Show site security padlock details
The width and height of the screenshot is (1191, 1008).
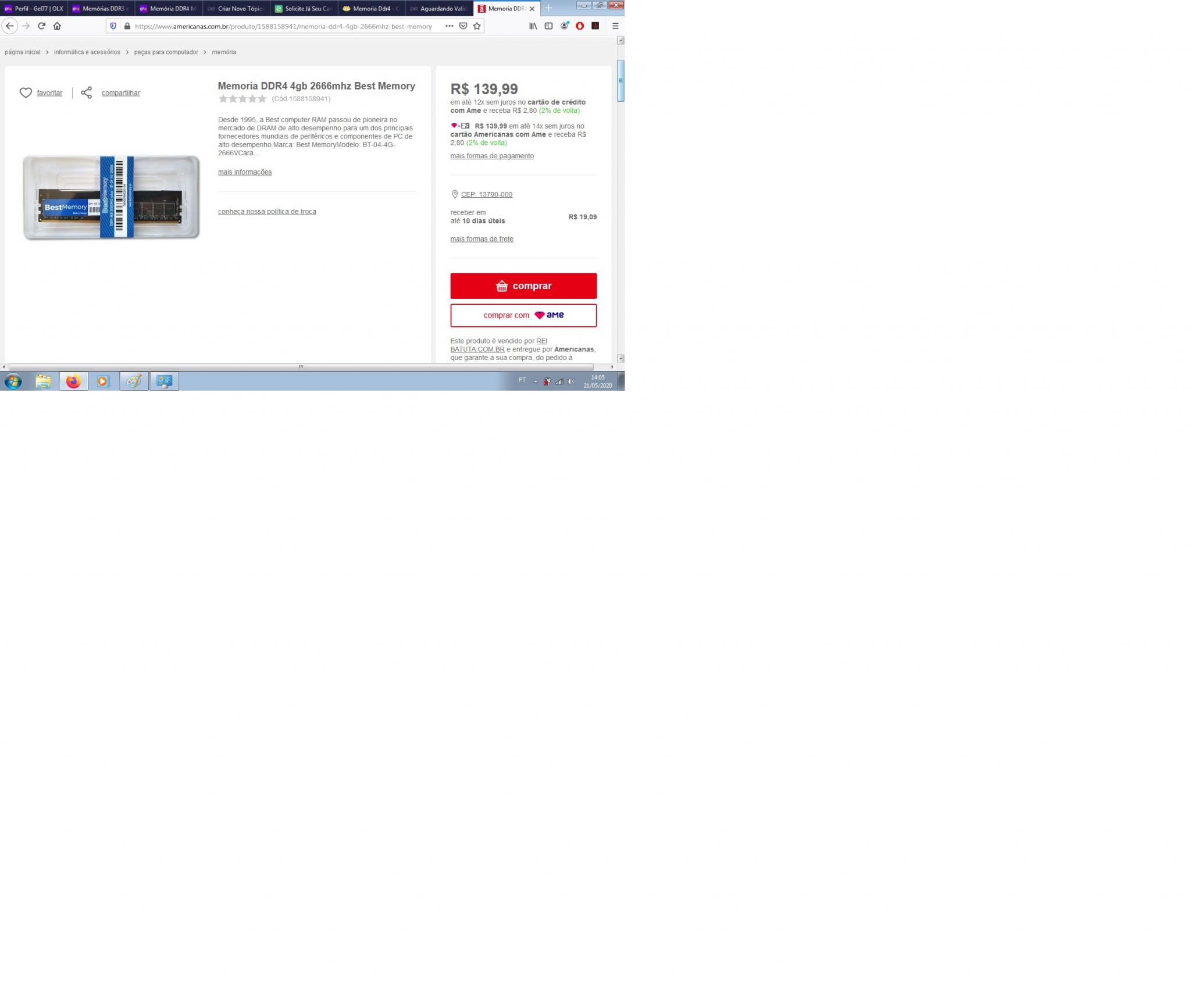tap(127, 26)
